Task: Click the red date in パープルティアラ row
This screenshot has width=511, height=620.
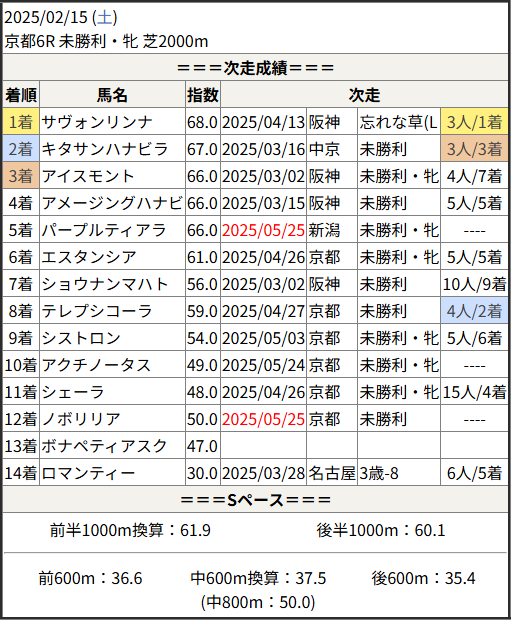Action: point(263,230)
